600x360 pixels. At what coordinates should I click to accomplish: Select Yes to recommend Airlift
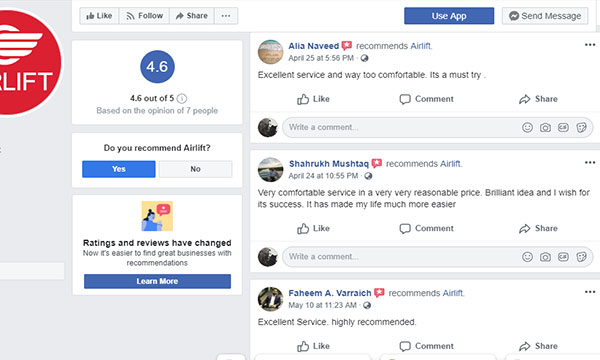(x=119, y=169)
